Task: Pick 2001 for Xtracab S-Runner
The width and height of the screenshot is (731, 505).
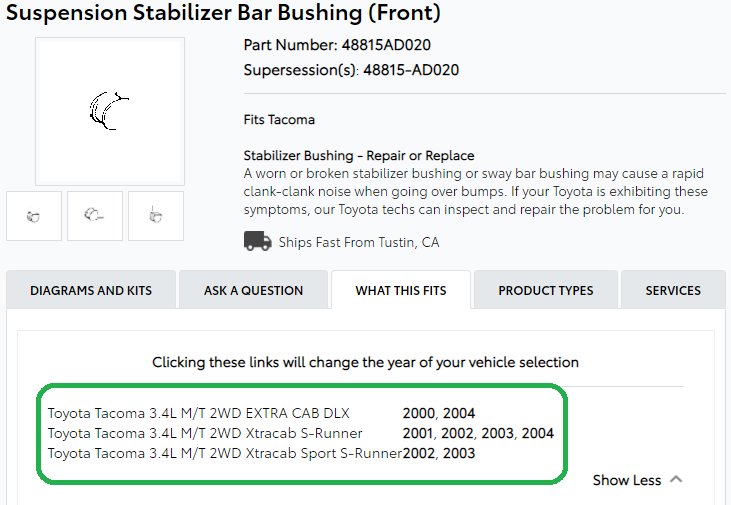Action: 418,433
